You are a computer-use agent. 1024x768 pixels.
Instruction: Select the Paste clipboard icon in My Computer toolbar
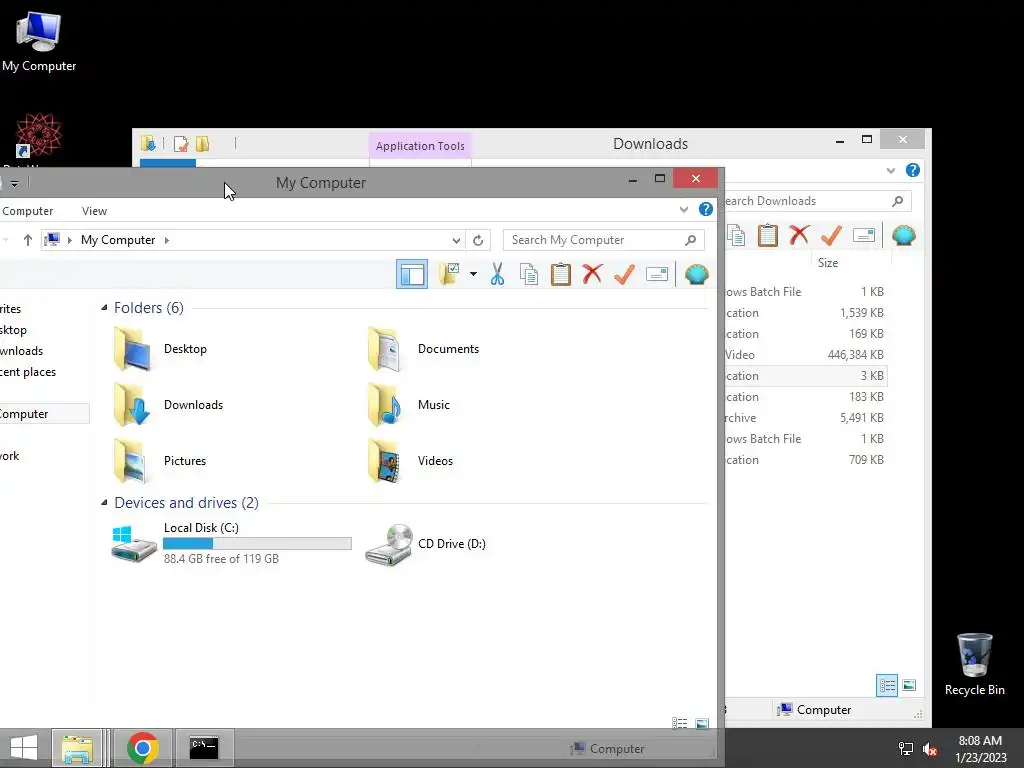560,274
